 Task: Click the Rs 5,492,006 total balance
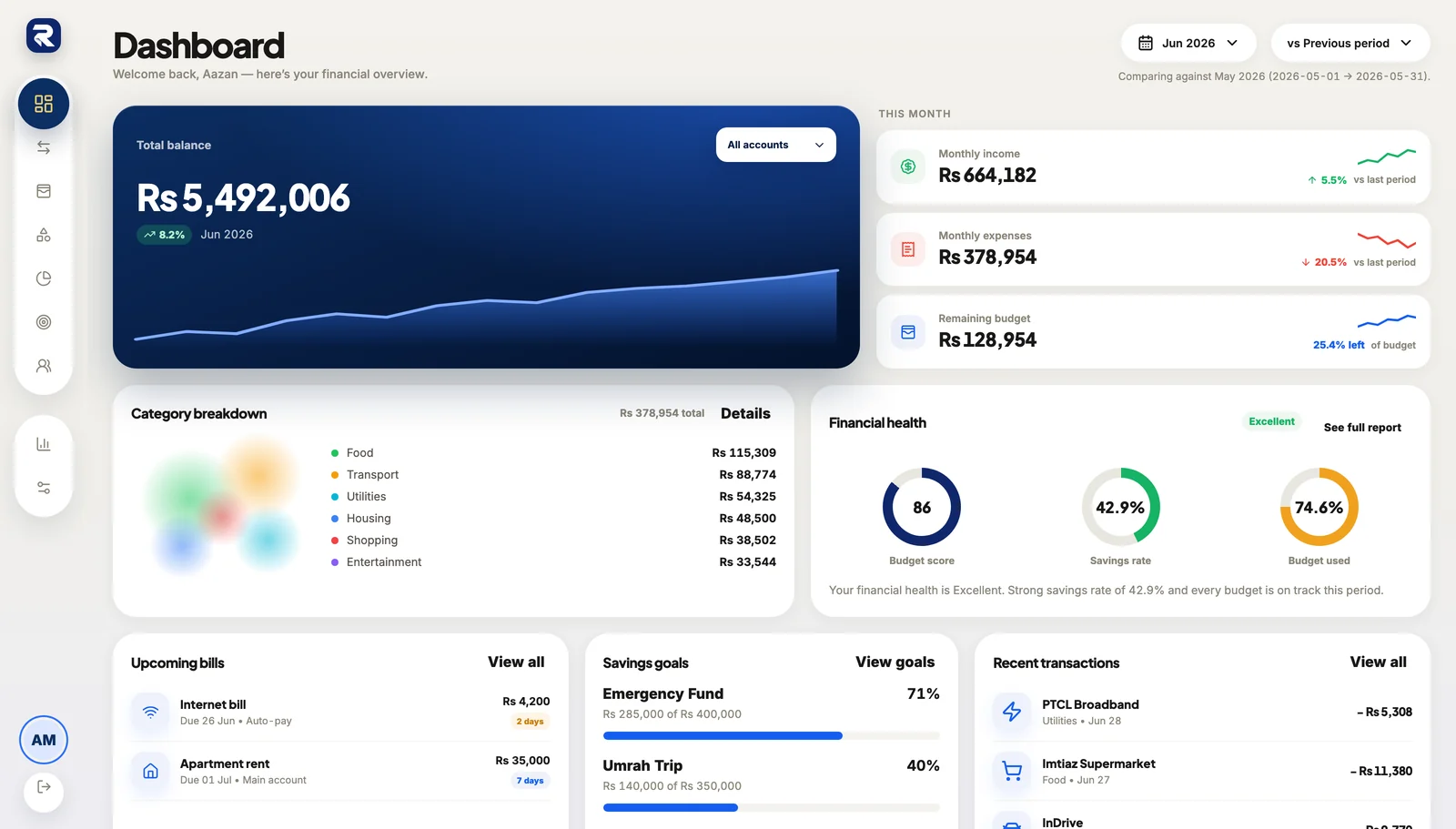243,198
